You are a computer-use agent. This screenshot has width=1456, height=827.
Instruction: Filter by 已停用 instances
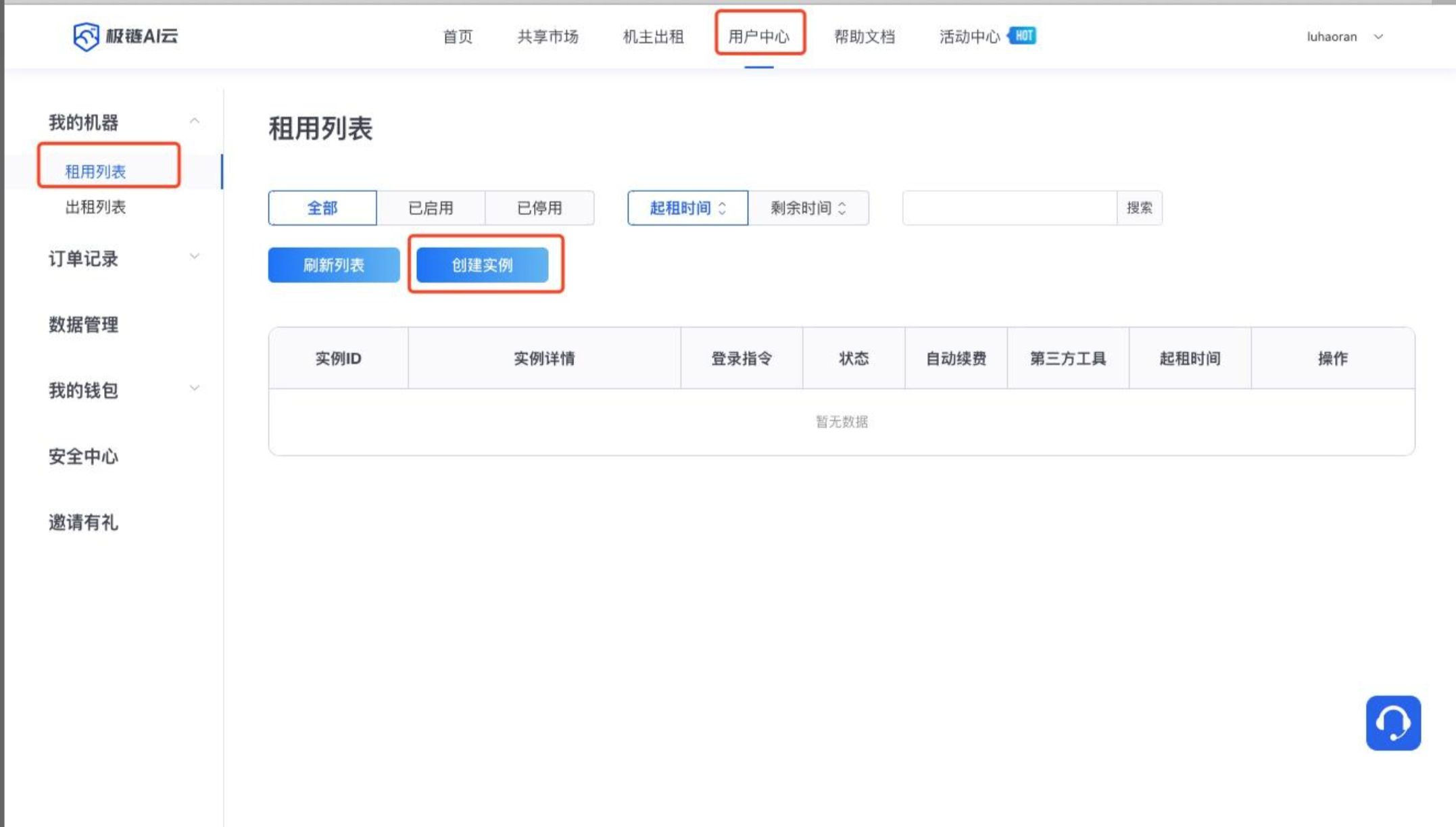539,208
